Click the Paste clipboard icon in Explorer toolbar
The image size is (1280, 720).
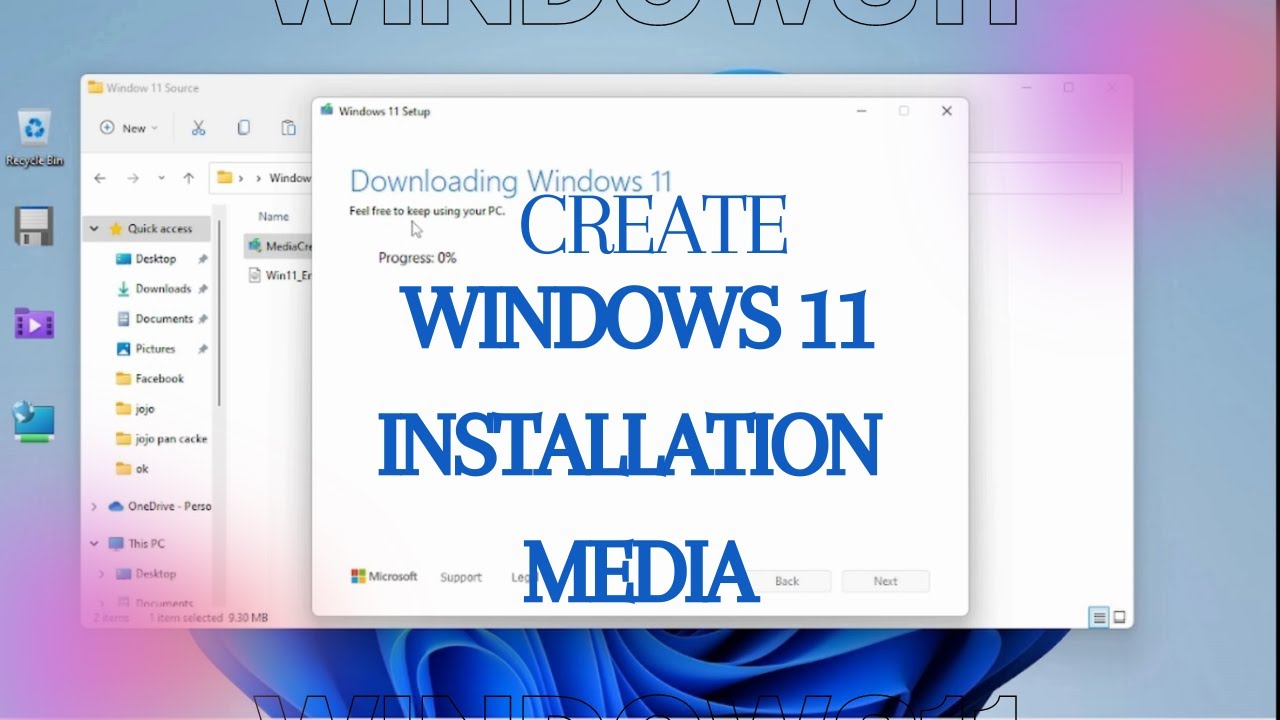pyautogui.click(x=288, y=128)
